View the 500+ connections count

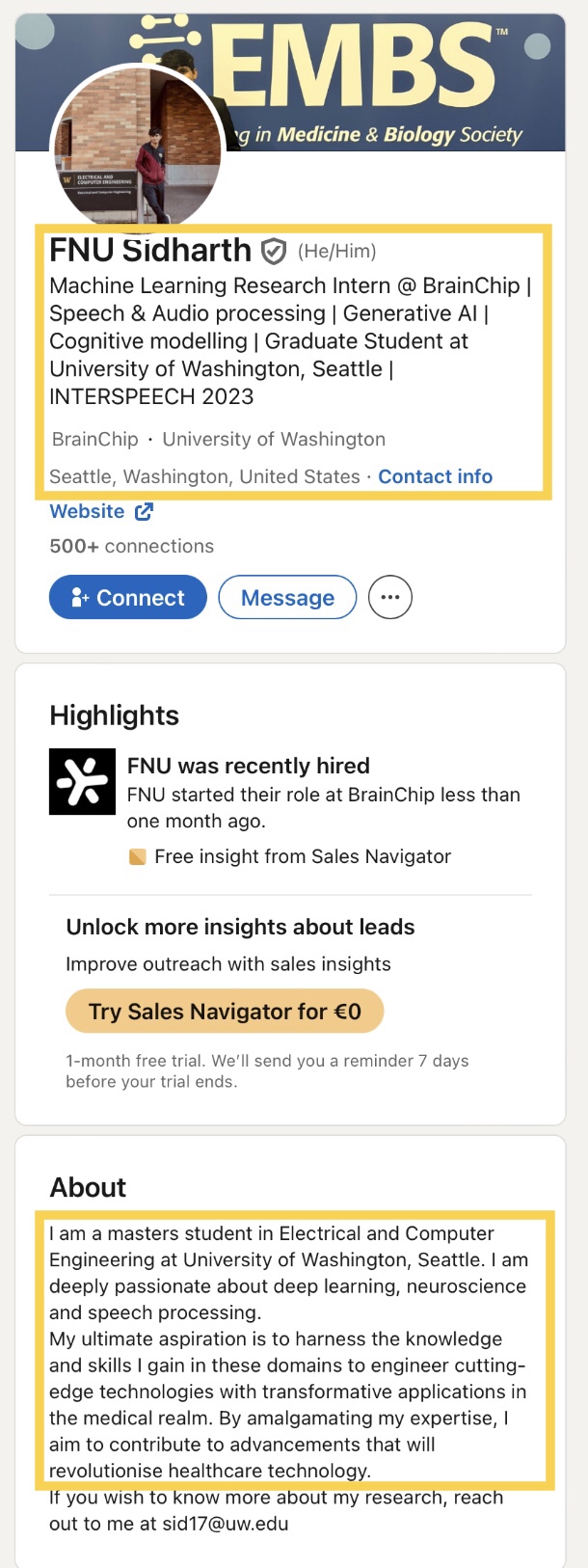pos(131,546)
